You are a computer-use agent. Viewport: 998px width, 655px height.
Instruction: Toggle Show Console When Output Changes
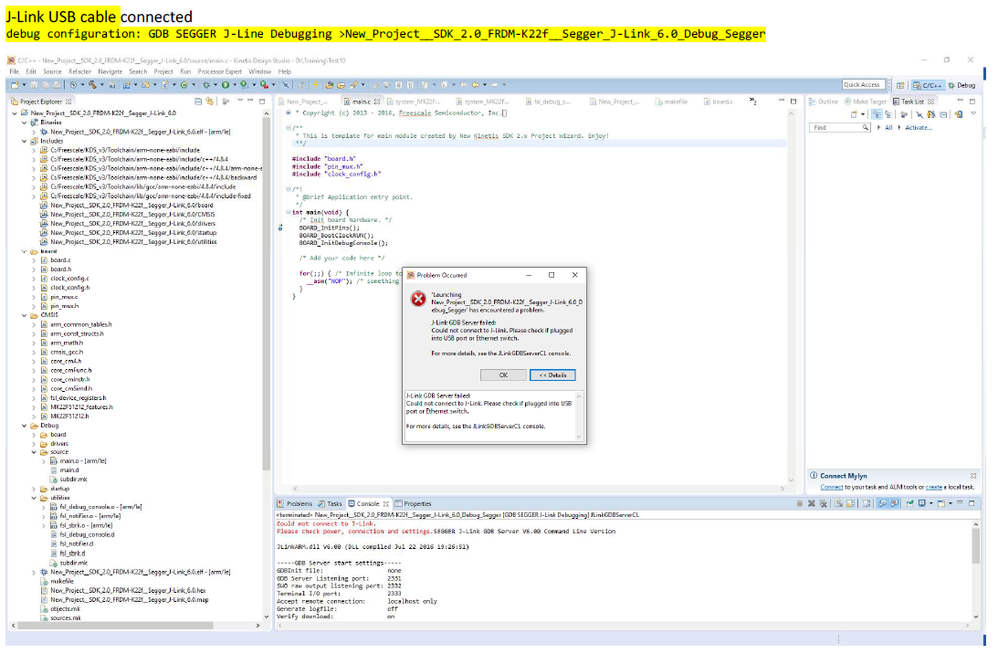882,504
